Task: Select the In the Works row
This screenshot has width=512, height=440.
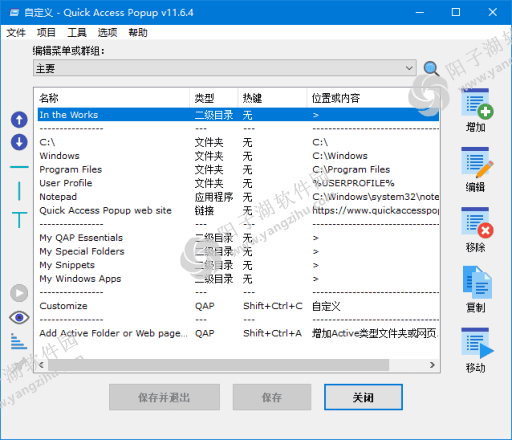Action: [x=238, y=115]
